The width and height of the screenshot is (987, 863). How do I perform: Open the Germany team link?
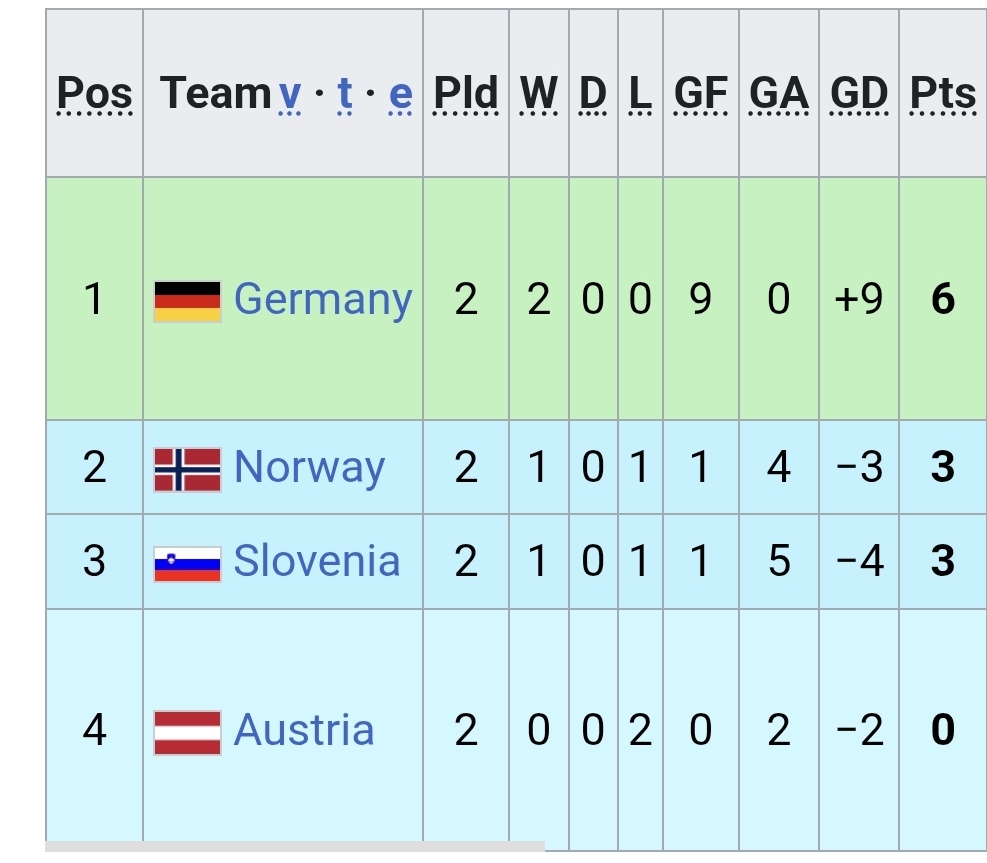pyautogui.click(x=322, y=300)
